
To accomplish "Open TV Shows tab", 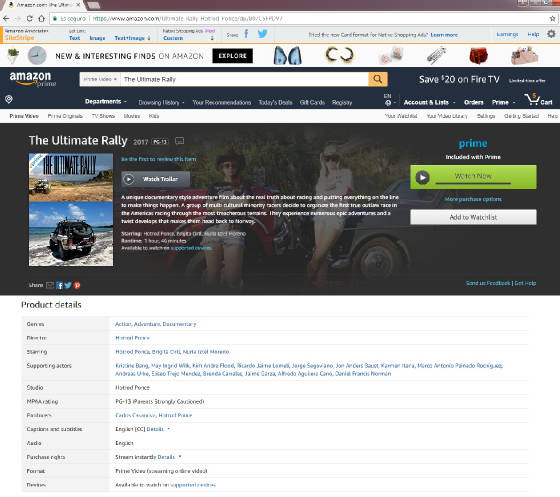I will point(103,116).
